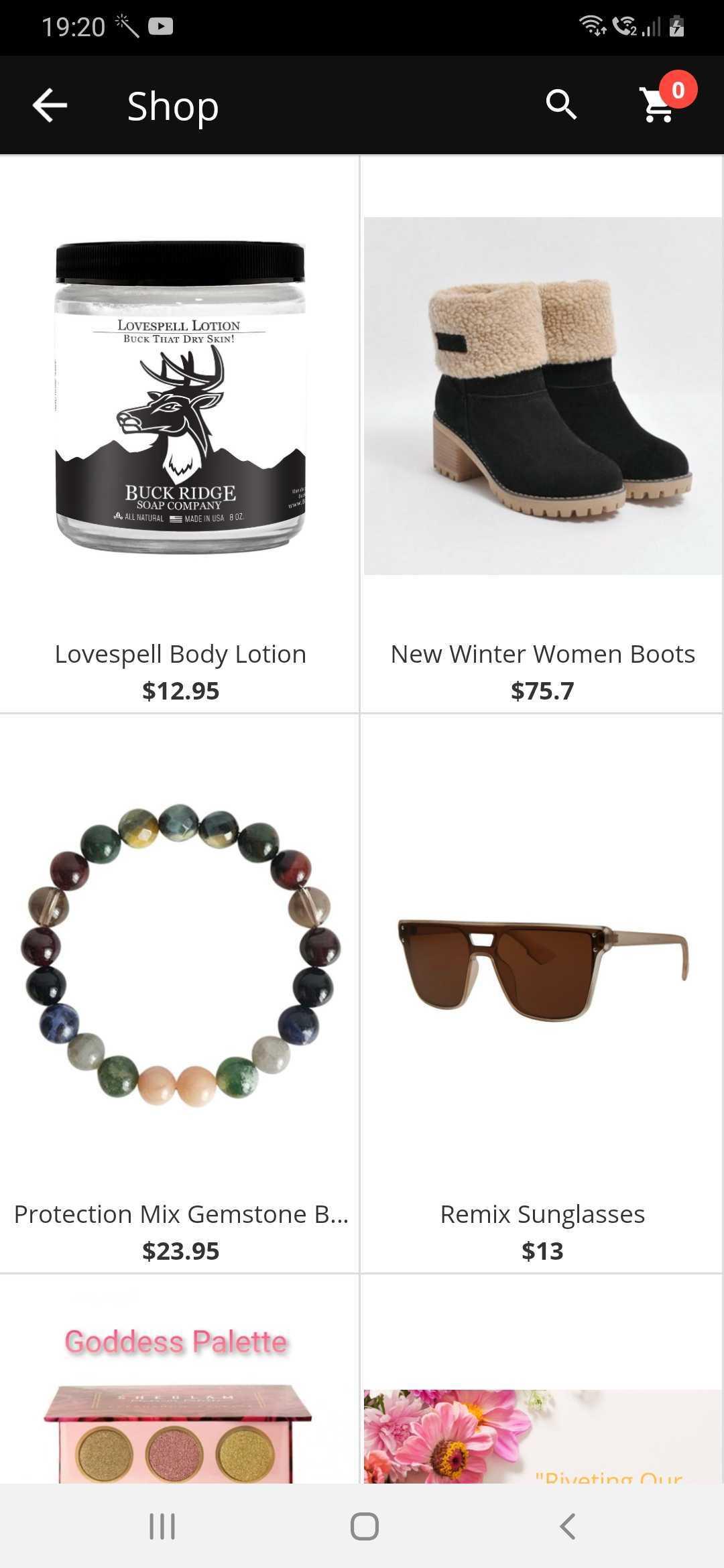Tap the back arrow in Shop header
This screenshot has height=1568, width=724.
point(50,105)
